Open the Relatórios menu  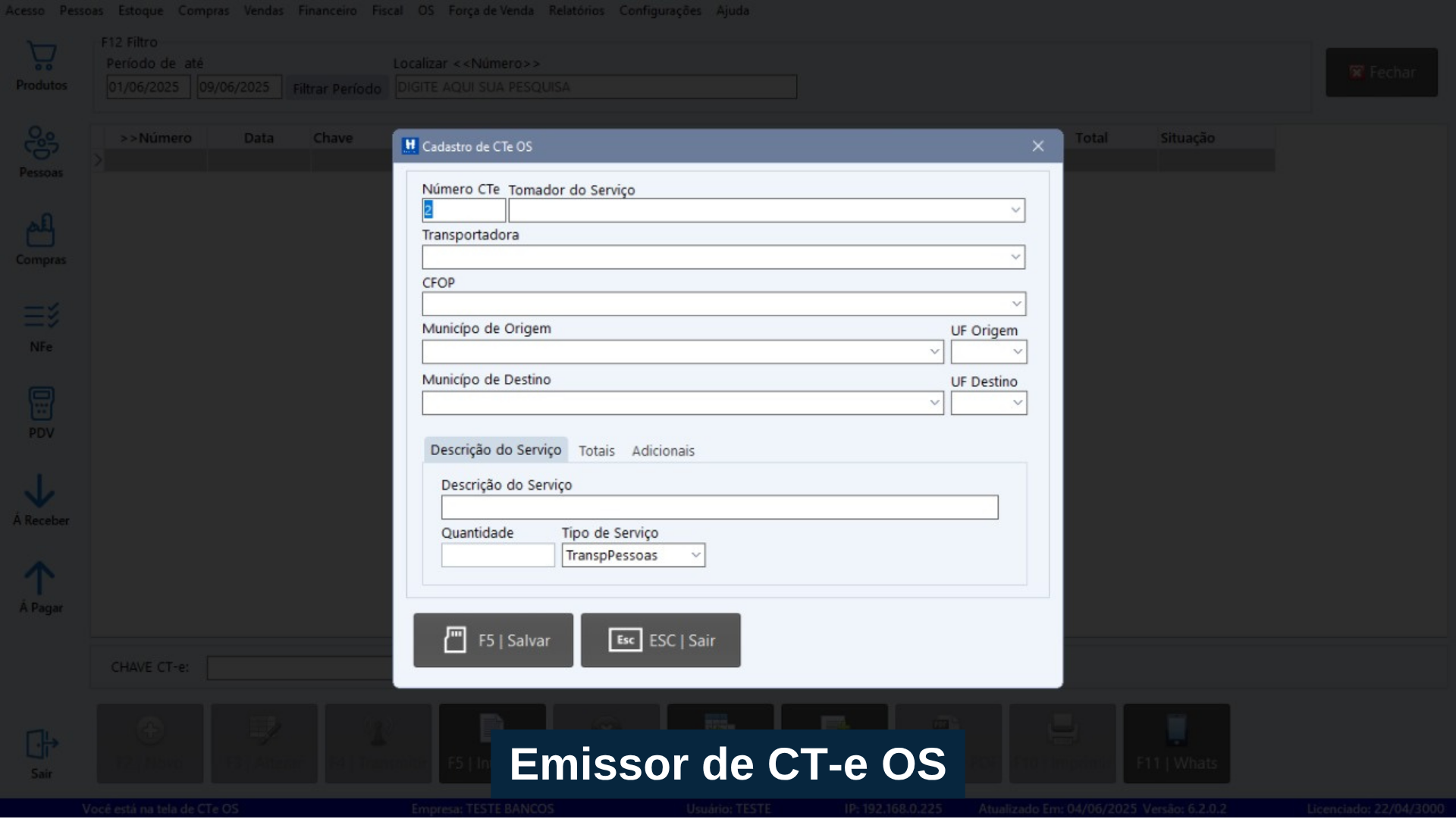(x=576, y=11)
